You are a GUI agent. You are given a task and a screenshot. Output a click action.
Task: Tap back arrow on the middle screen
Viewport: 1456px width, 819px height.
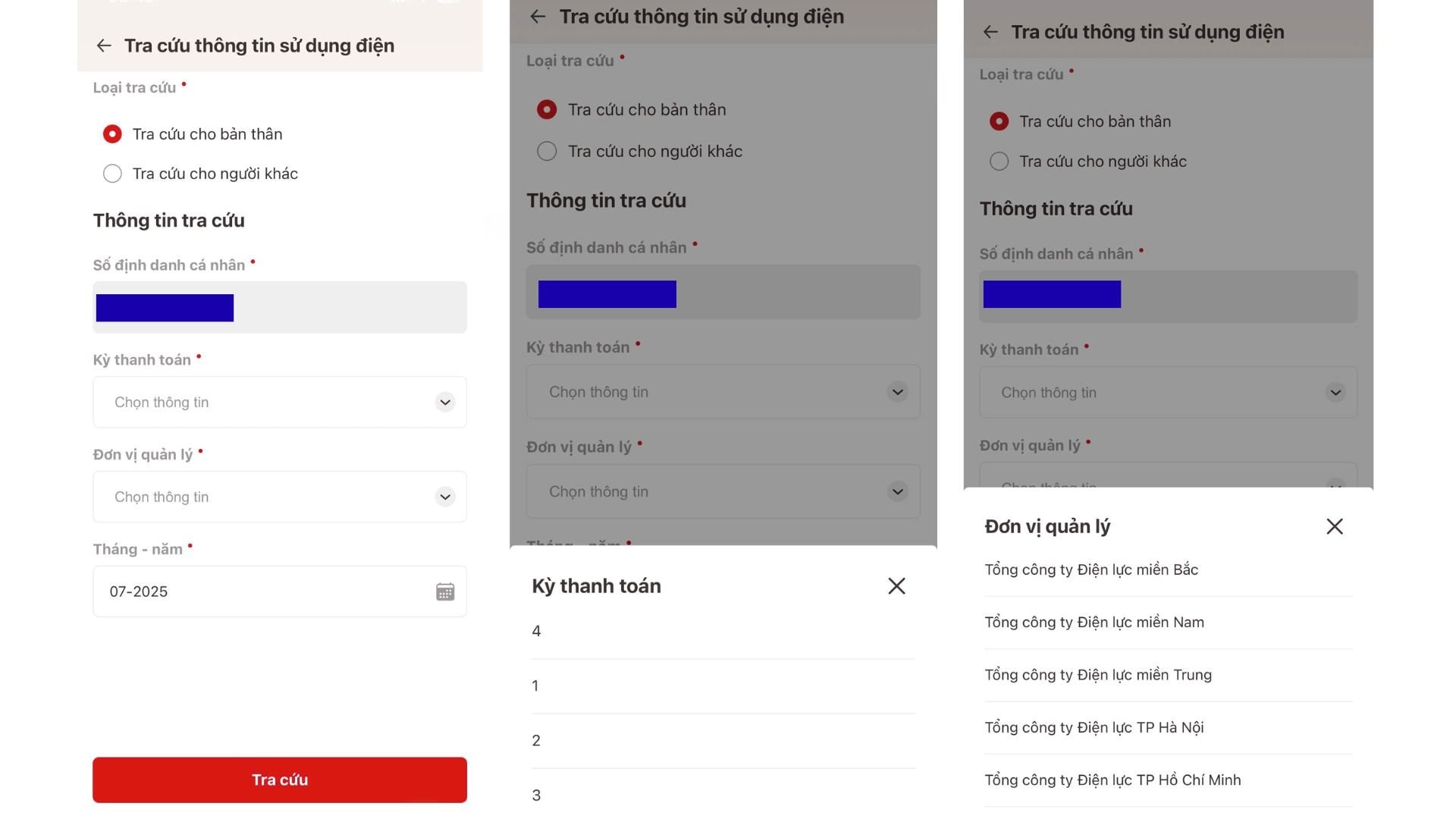[x=538, y=16]
